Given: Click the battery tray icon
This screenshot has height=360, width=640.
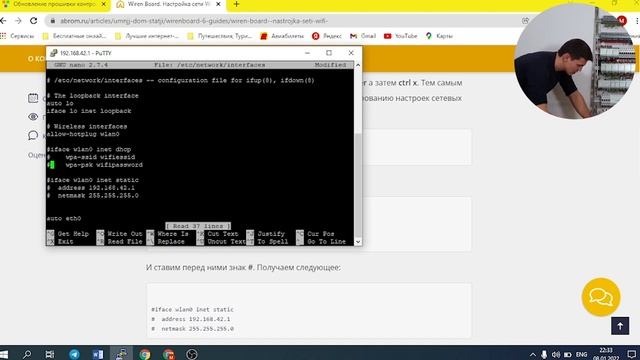Looking at the screenshot, I should [567, 354].
